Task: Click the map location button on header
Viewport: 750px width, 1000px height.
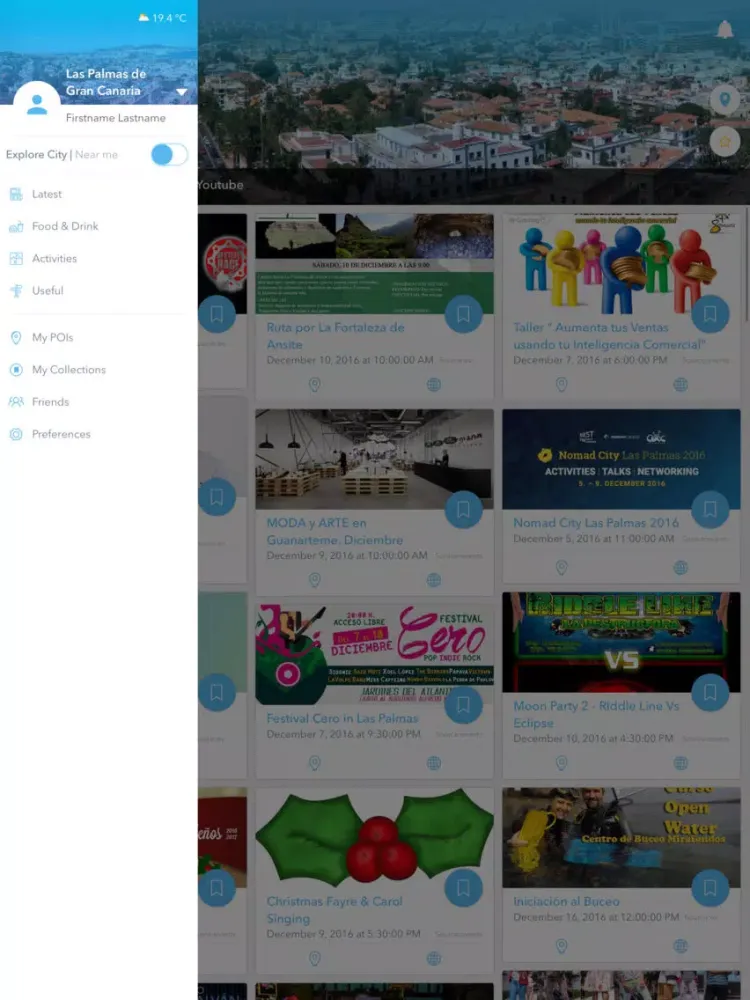Action: [725, 99]
